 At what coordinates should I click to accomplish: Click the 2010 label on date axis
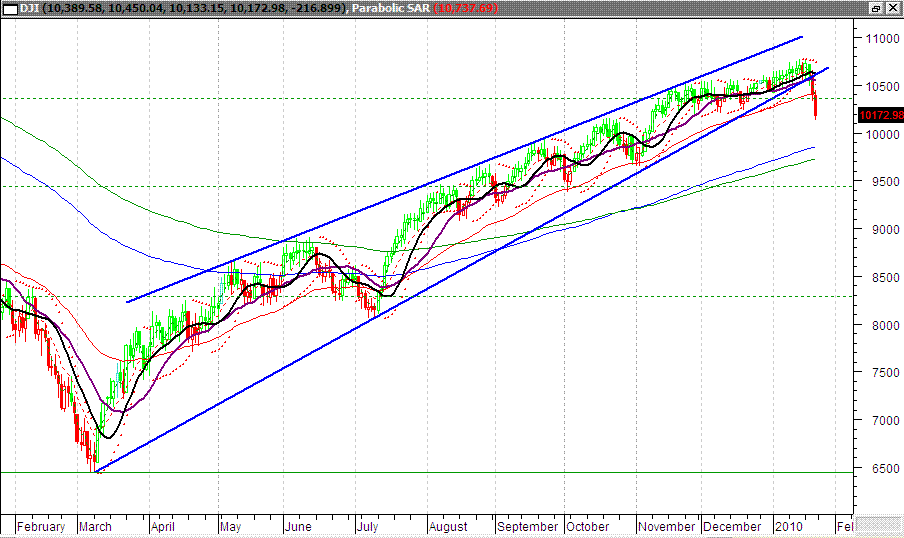pyautogui.click(x=789, y=526)
